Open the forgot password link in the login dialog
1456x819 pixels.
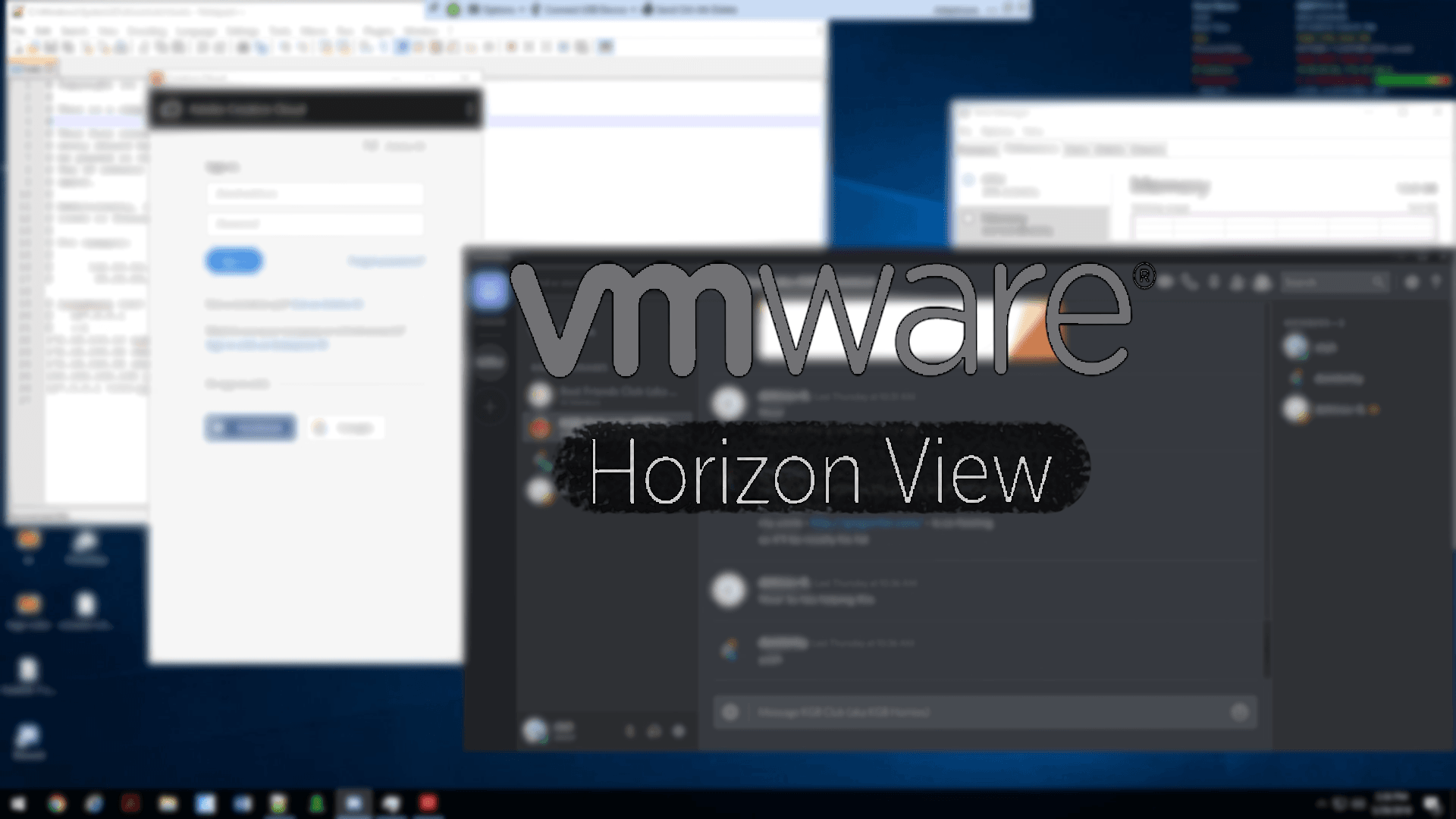pyautogui.click(x=385, y=261)
